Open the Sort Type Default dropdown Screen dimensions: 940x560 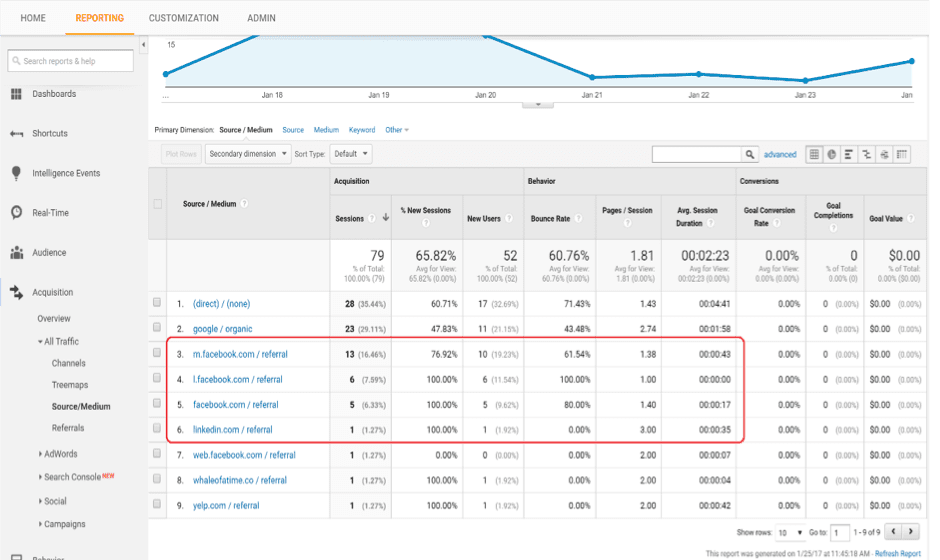(x=350, y=154)
